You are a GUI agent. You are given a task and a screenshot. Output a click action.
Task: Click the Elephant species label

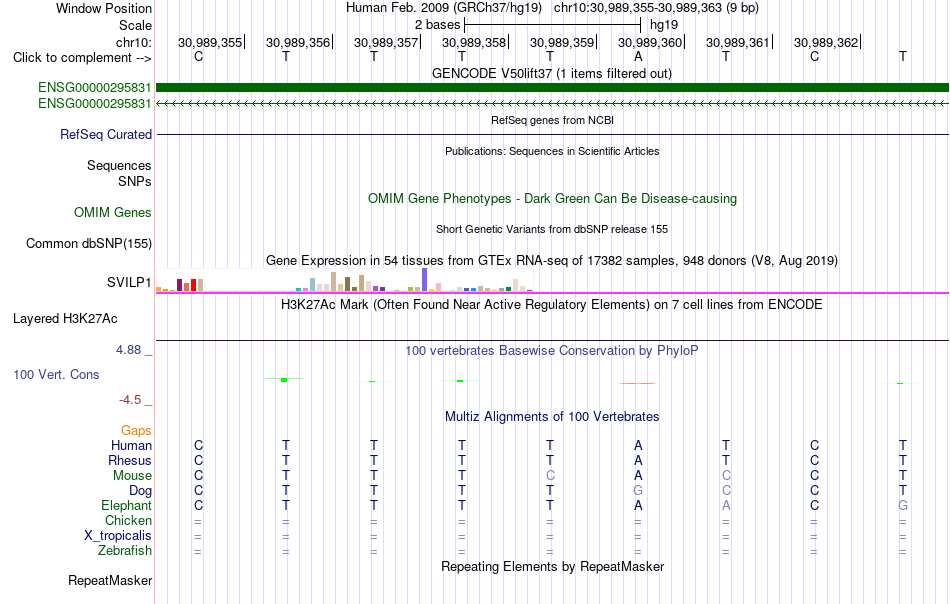pyautogui.click(x=126, y=505)
